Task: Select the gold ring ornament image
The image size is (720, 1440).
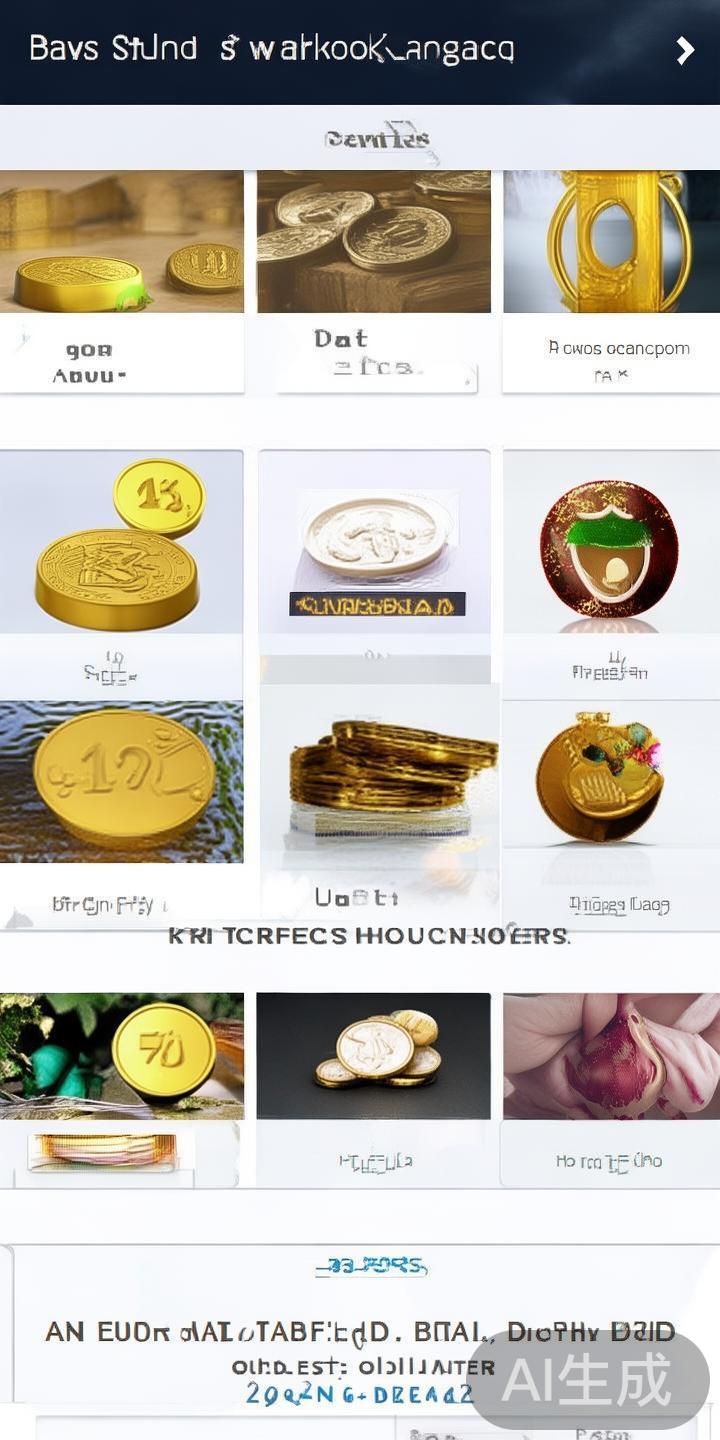Action: point(611,241)
